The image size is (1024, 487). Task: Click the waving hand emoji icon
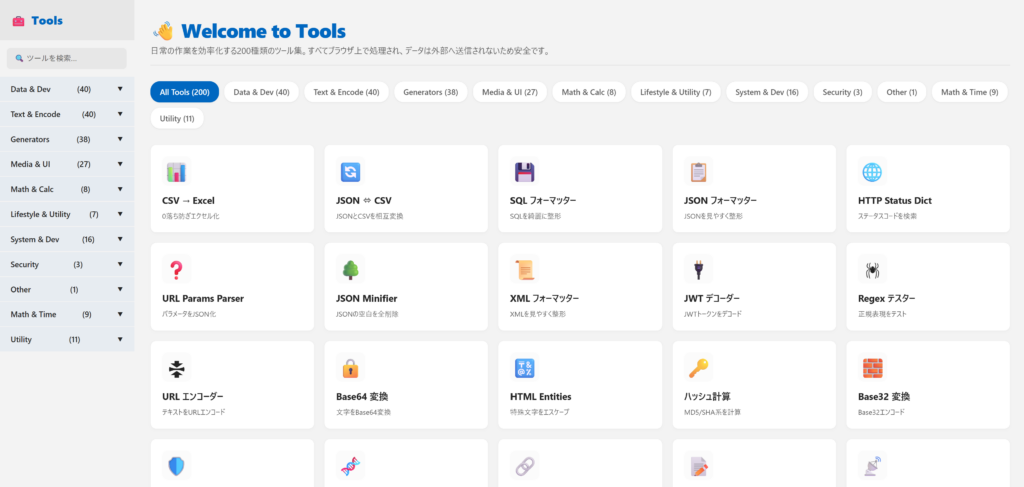[163, 31]
